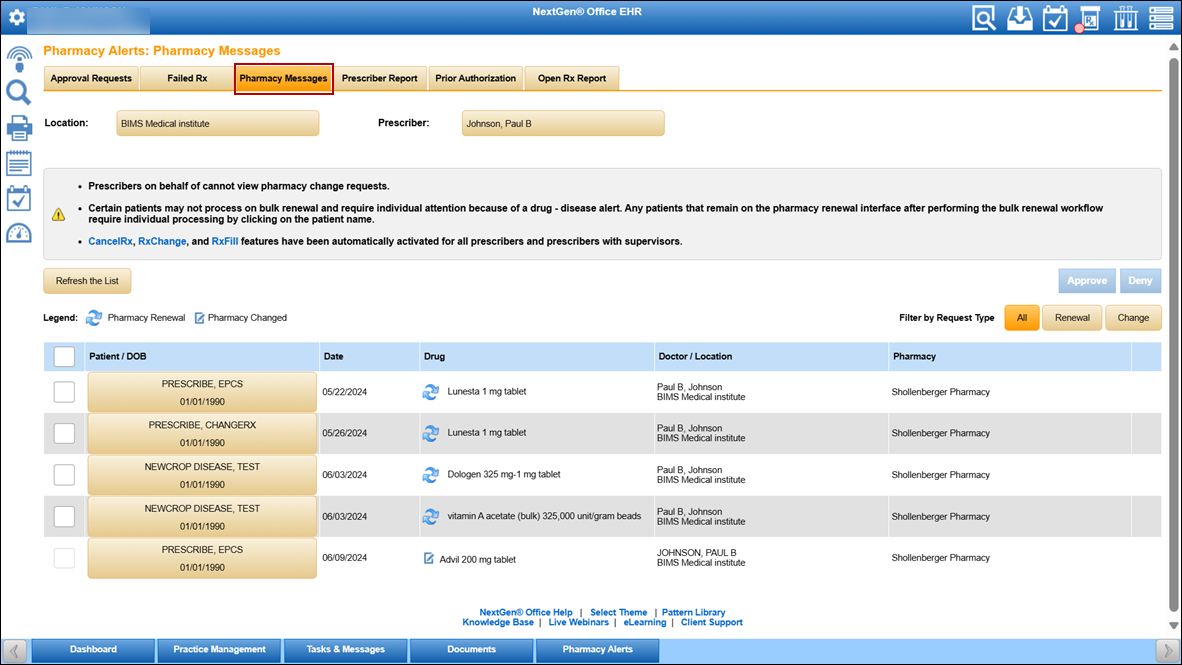
Task: Open the chart search magnifier icon in header
Action: 985,19
